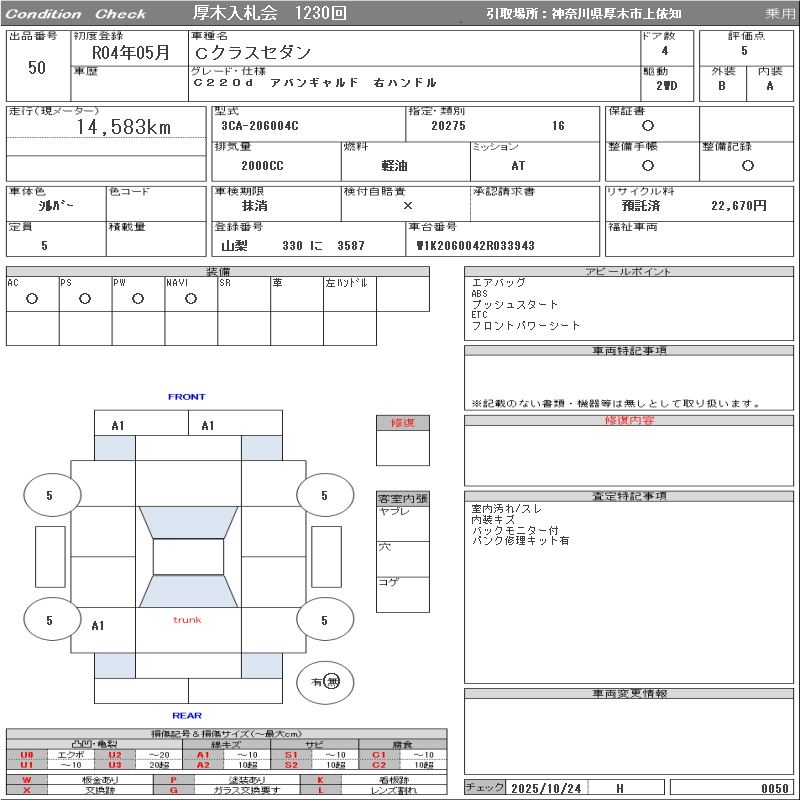Click the red 修復 box header
The height and width of the screenshot is (800, 800).
click(403, 423)
